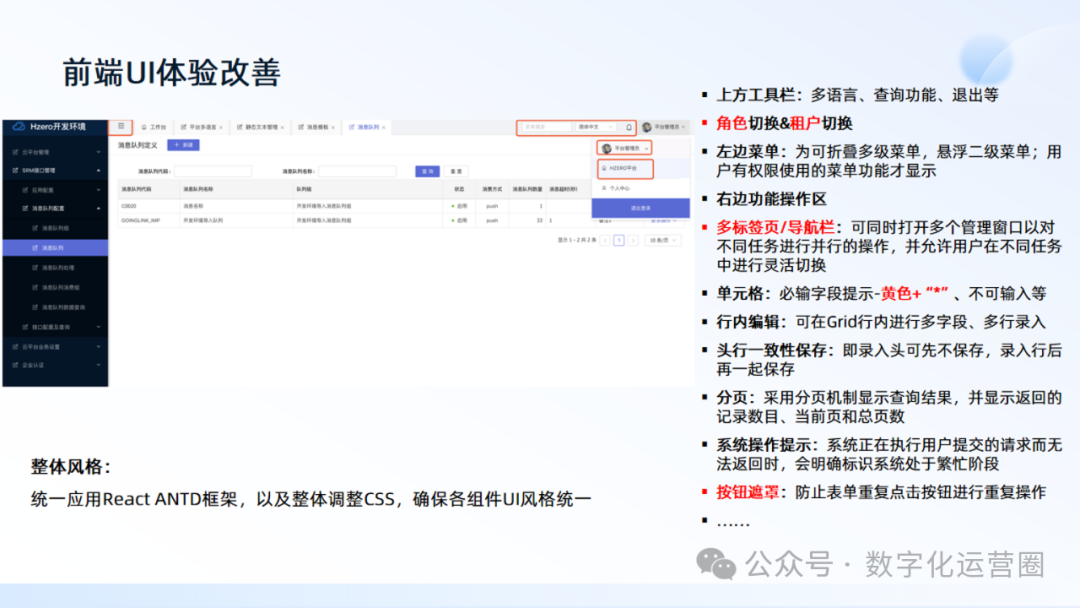Switch to the 静态文本管理 tab
Viewport: 1080px width, 608px height.
(x=261, y=127)
